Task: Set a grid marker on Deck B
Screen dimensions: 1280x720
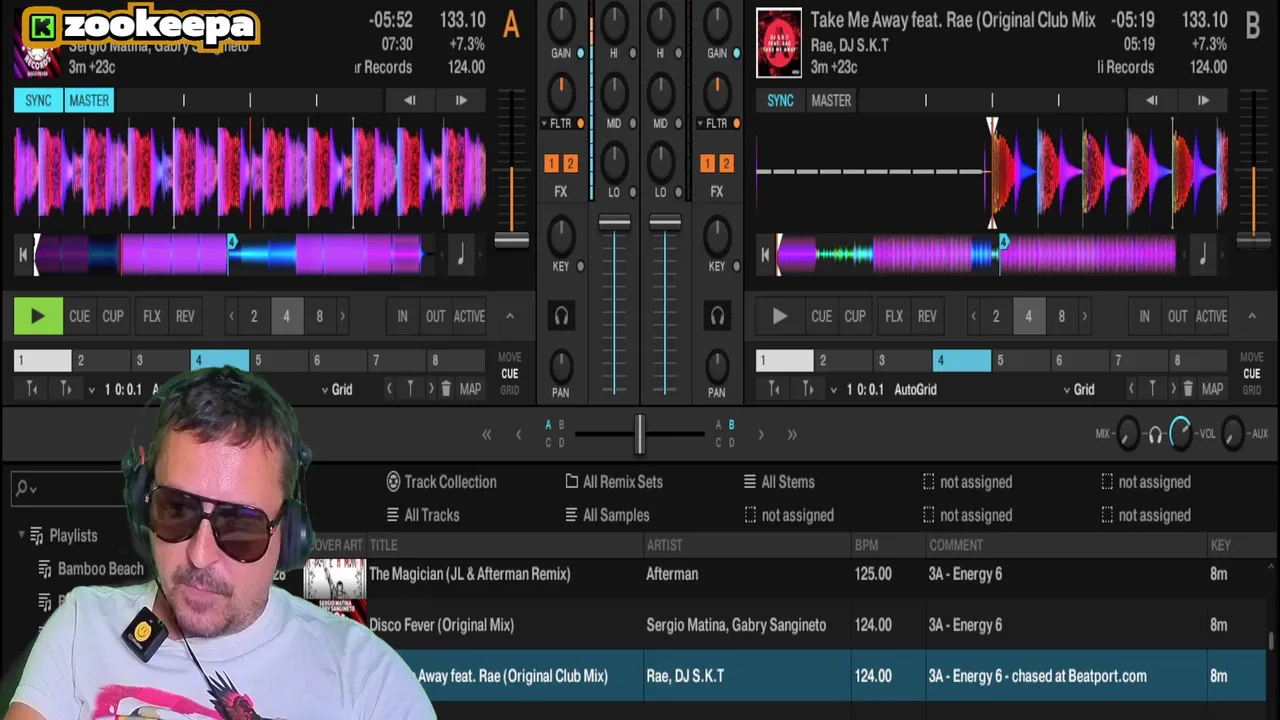Action: tap(1152, 389)
